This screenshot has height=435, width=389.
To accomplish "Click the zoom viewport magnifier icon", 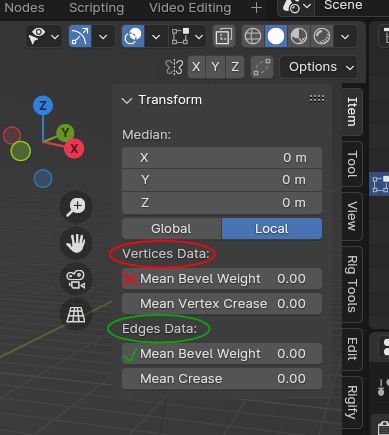I will point(76,207).
